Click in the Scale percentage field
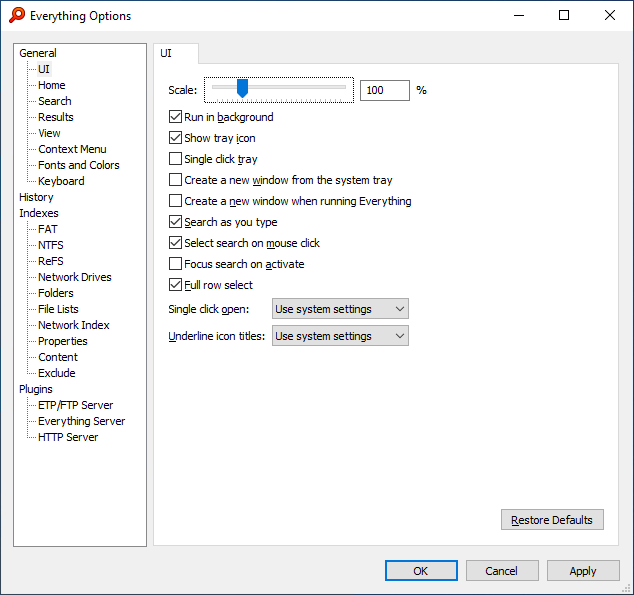 pos(385,90)
